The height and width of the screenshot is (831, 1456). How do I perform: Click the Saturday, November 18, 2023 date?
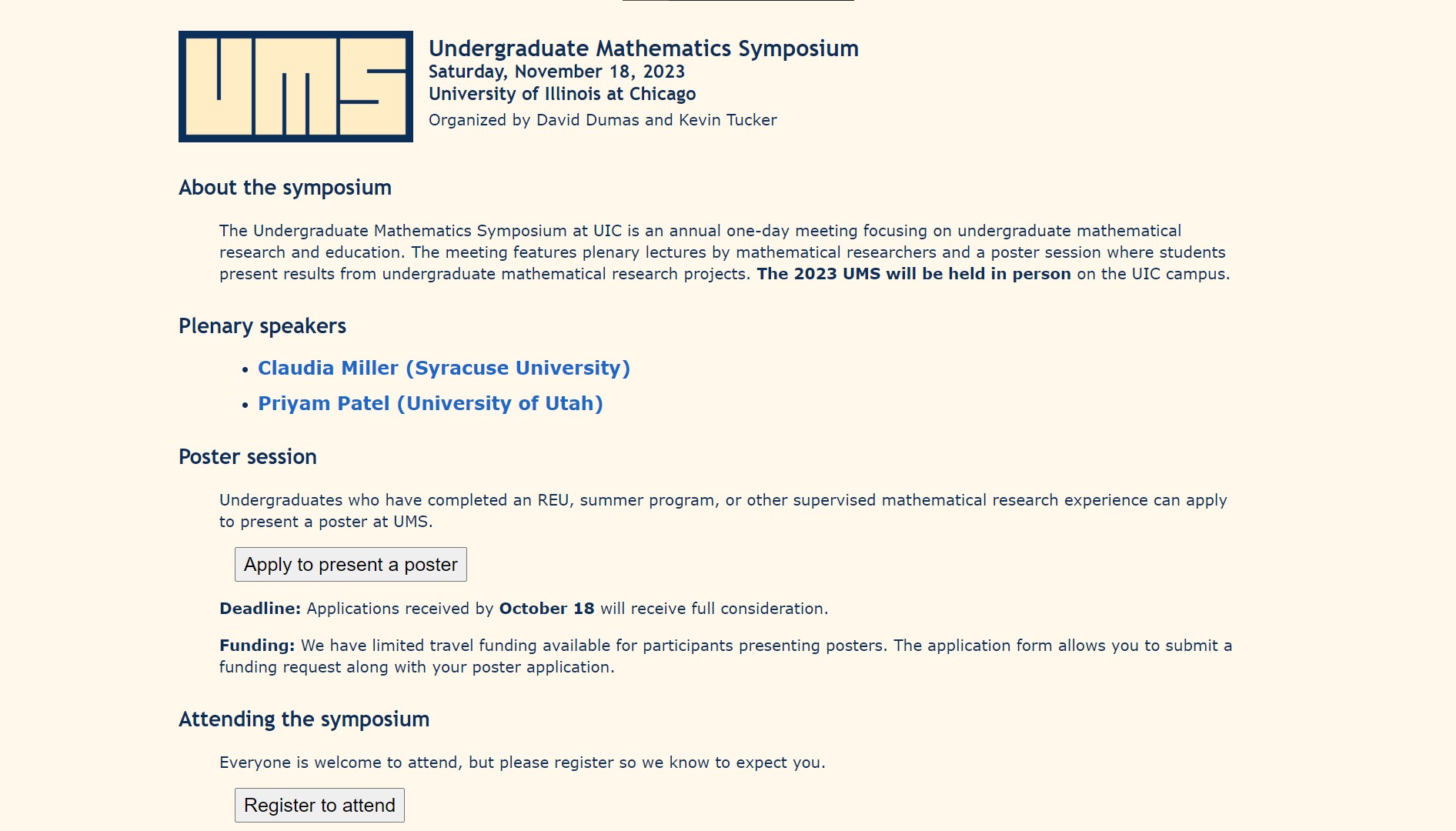556,72
